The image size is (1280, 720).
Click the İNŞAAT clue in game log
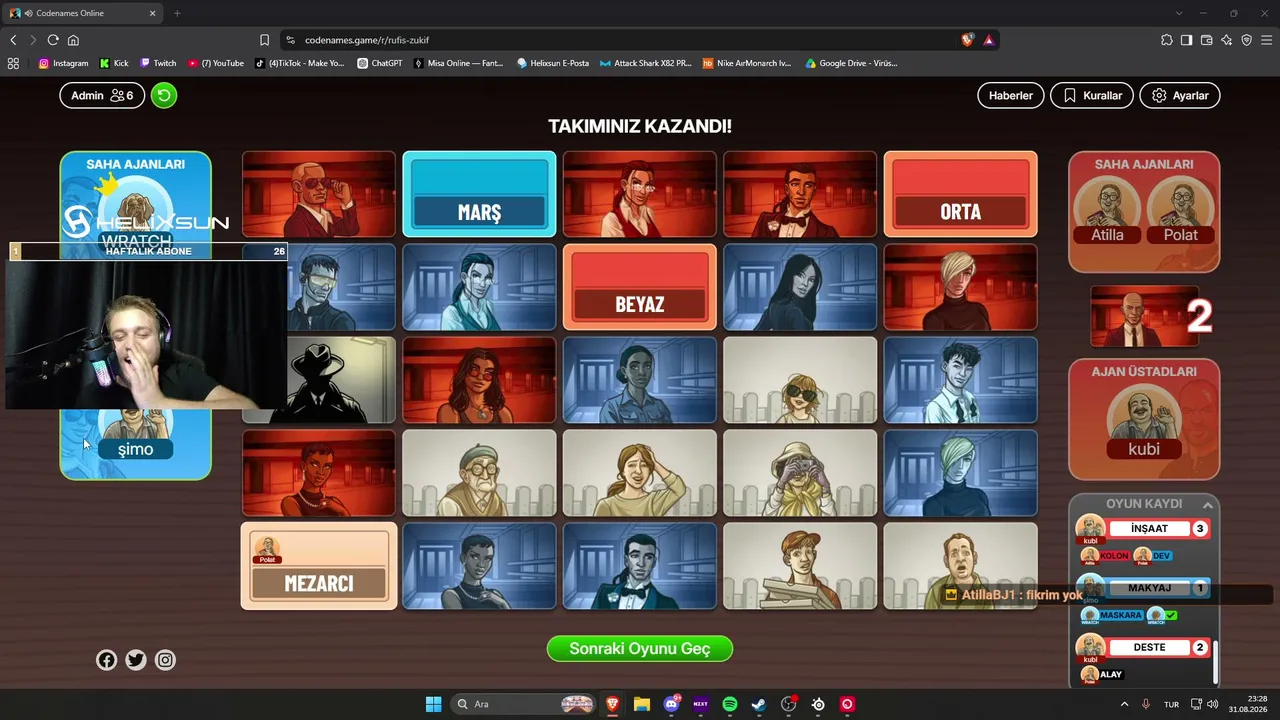(1149, 528)
